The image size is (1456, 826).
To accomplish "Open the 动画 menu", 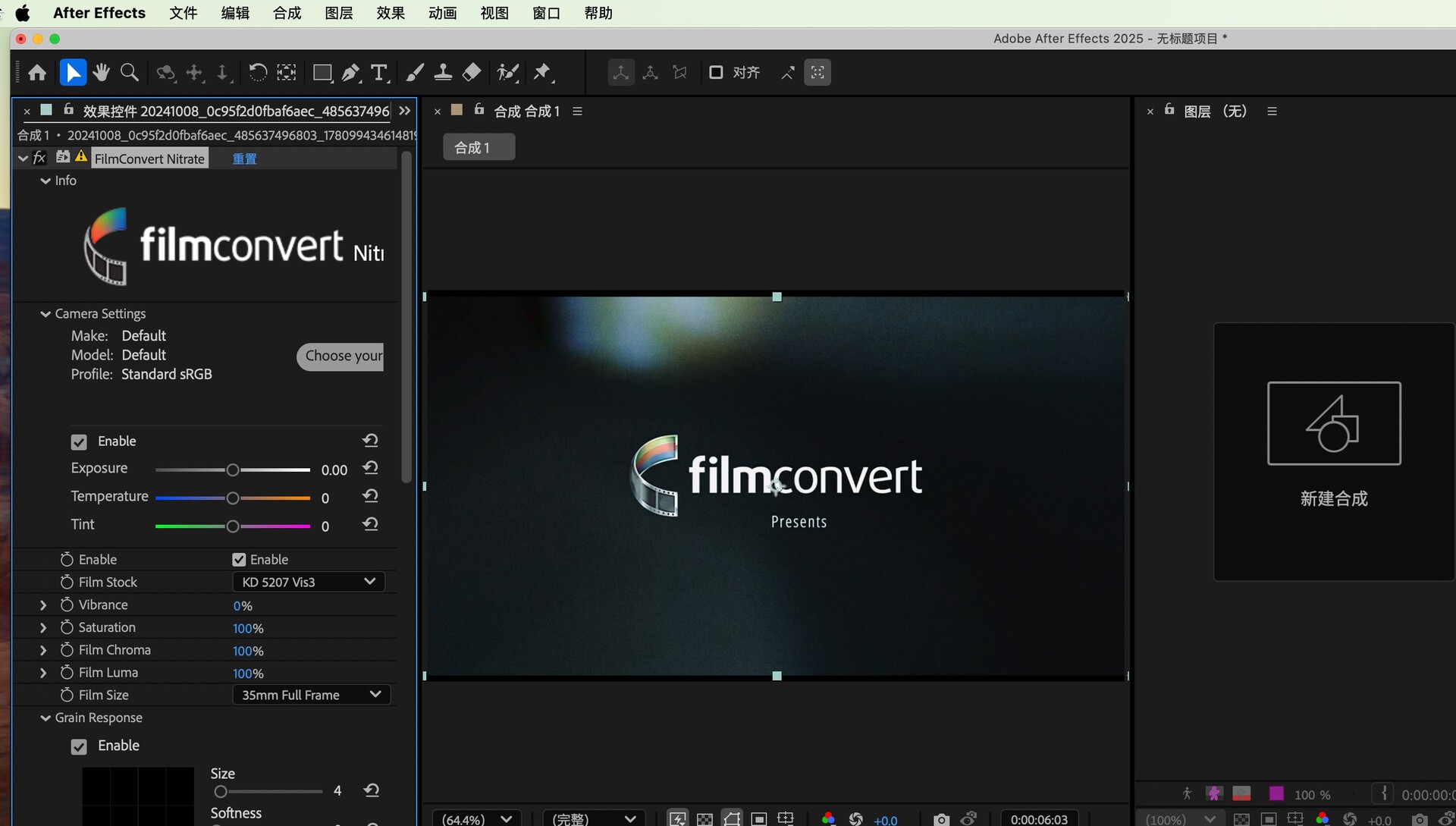I will pos(442,13).
